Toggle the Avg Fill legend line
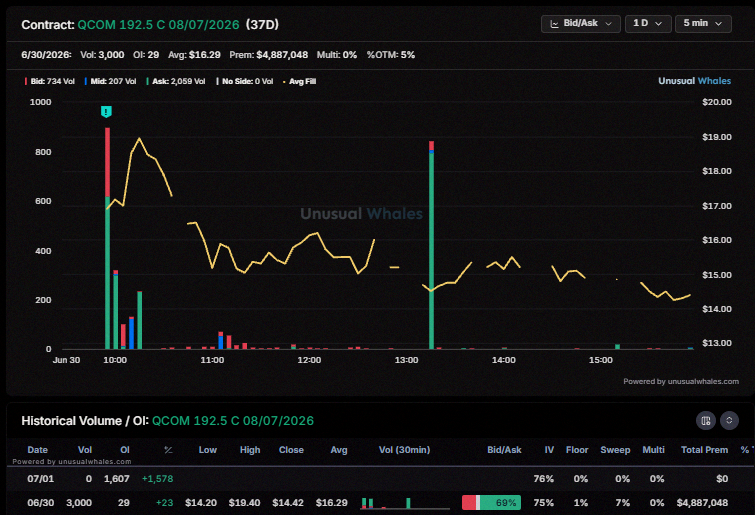 point(299,81)
